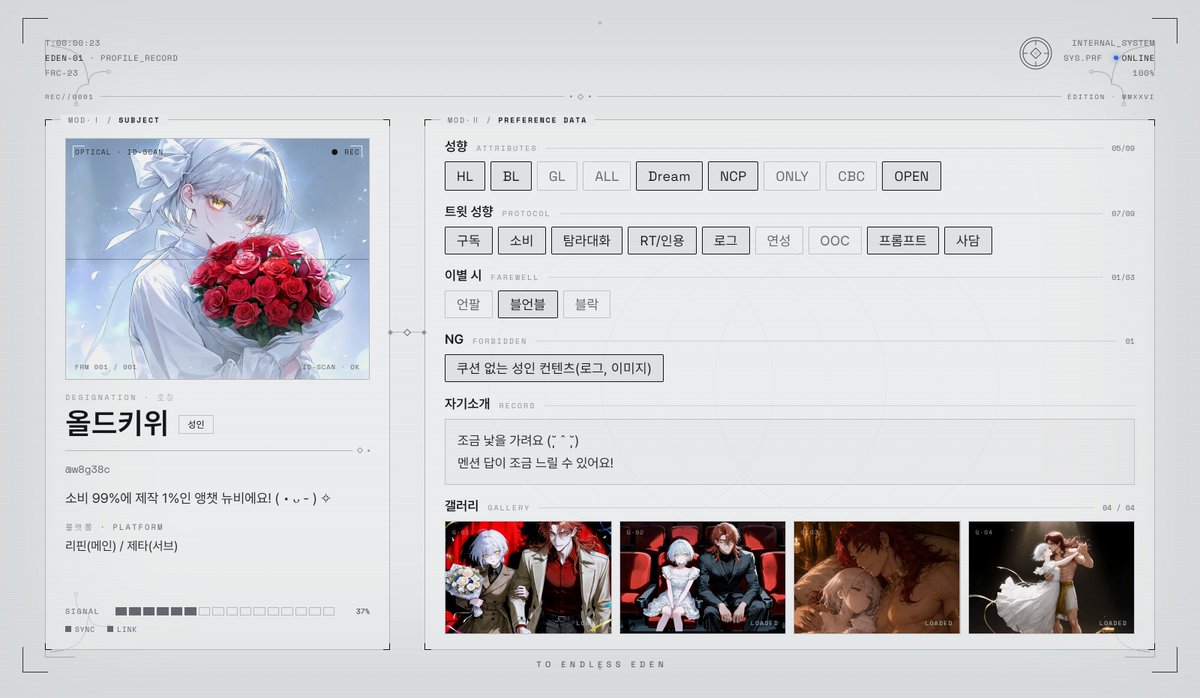Click the signal strength bar at 37%
Screen dimensions: 1200x698
click(225, 611)
